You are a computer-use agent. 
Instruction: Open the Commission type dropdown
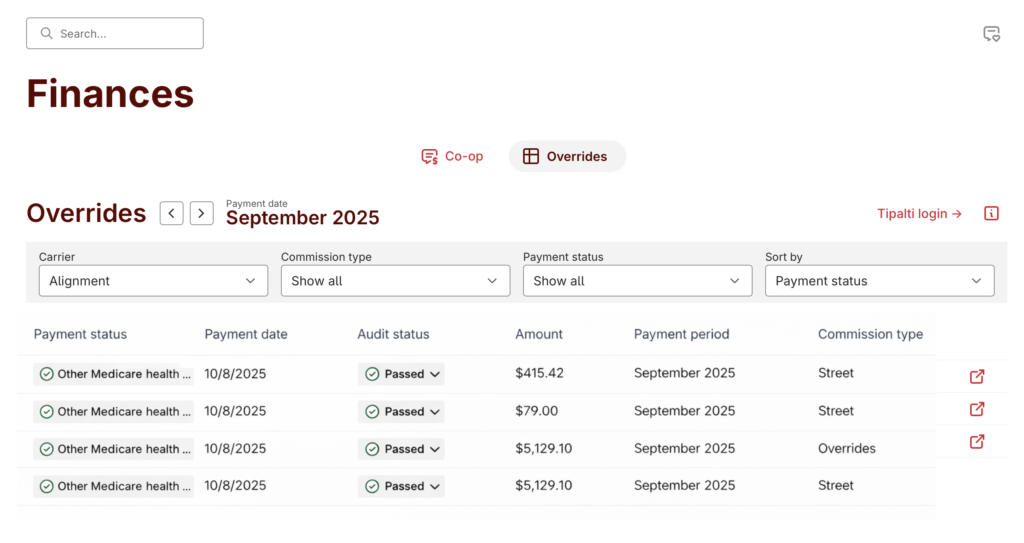pos(395,281)
